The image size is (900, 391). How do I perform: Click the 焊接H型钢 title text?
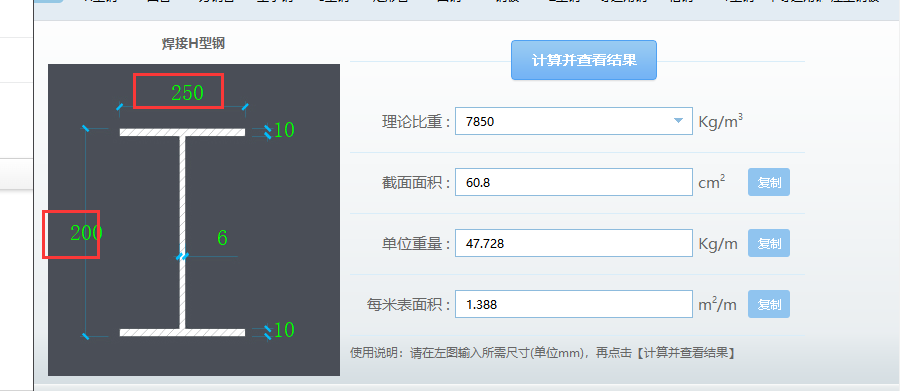[x=193, y=44]
